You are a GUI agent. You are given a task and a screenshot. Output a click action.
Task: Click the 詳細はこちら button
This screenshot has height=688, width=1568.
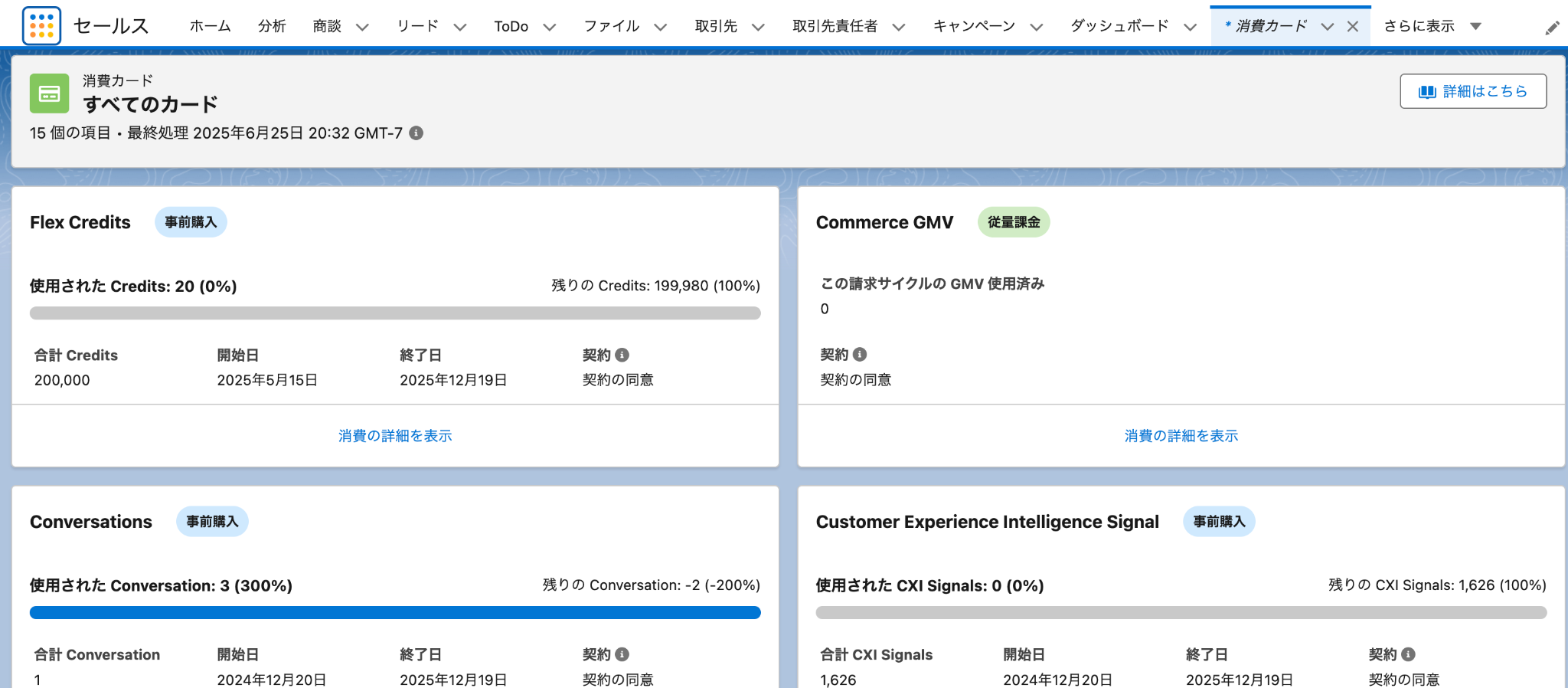[x=1473, y=91]
